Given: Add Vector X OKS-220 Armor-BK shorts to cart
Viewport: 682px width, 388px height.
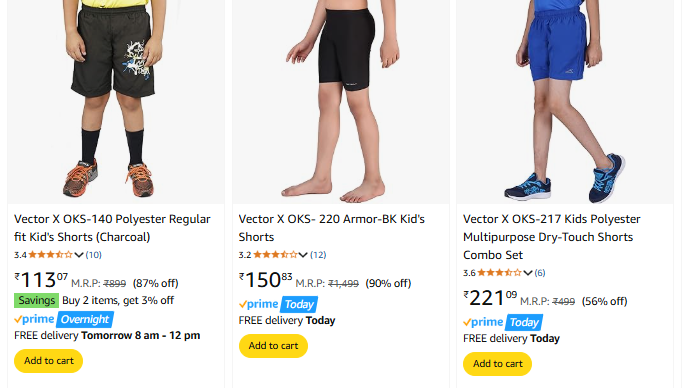Looking at the screenshot, I should pos(273,346).
